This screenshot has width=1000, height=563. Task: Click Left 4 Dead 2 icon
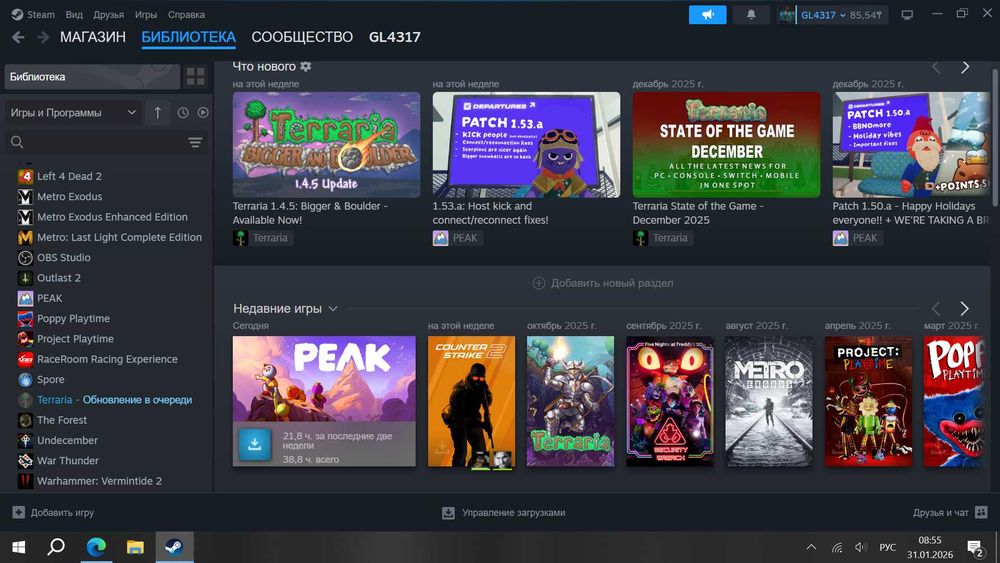tap(25, 176)
